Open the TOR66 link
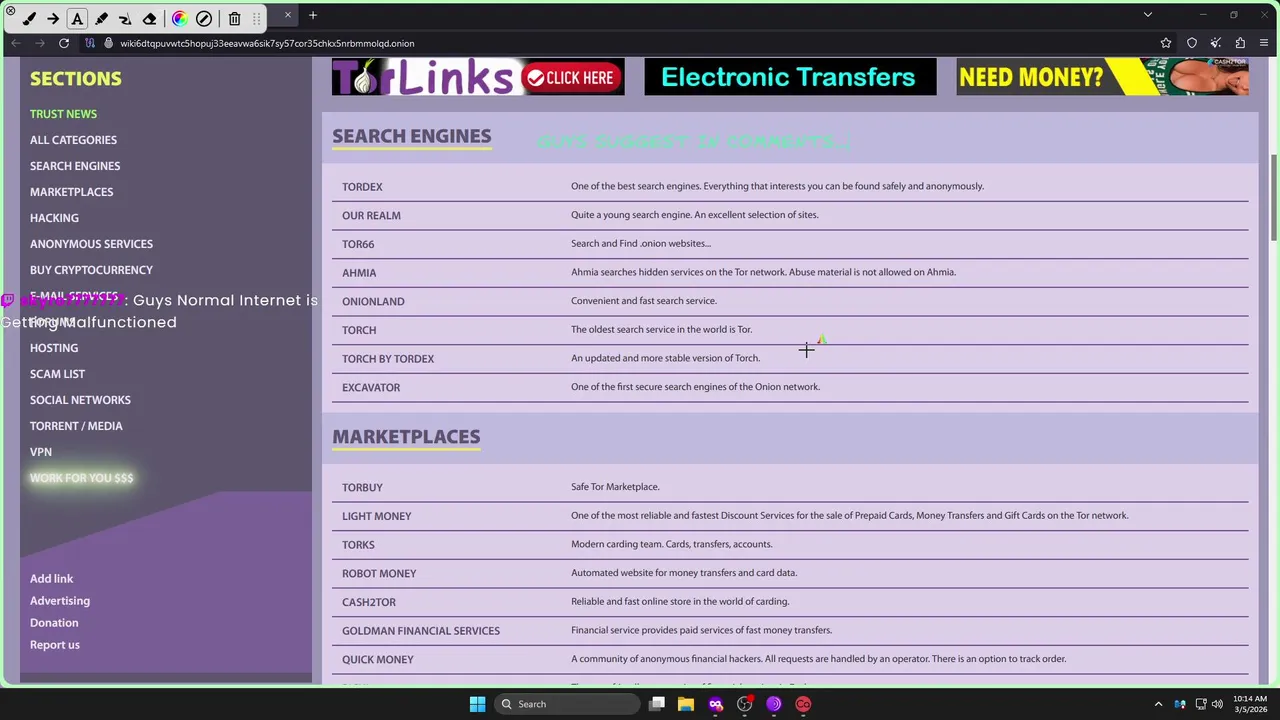 [x=358, y=244]
